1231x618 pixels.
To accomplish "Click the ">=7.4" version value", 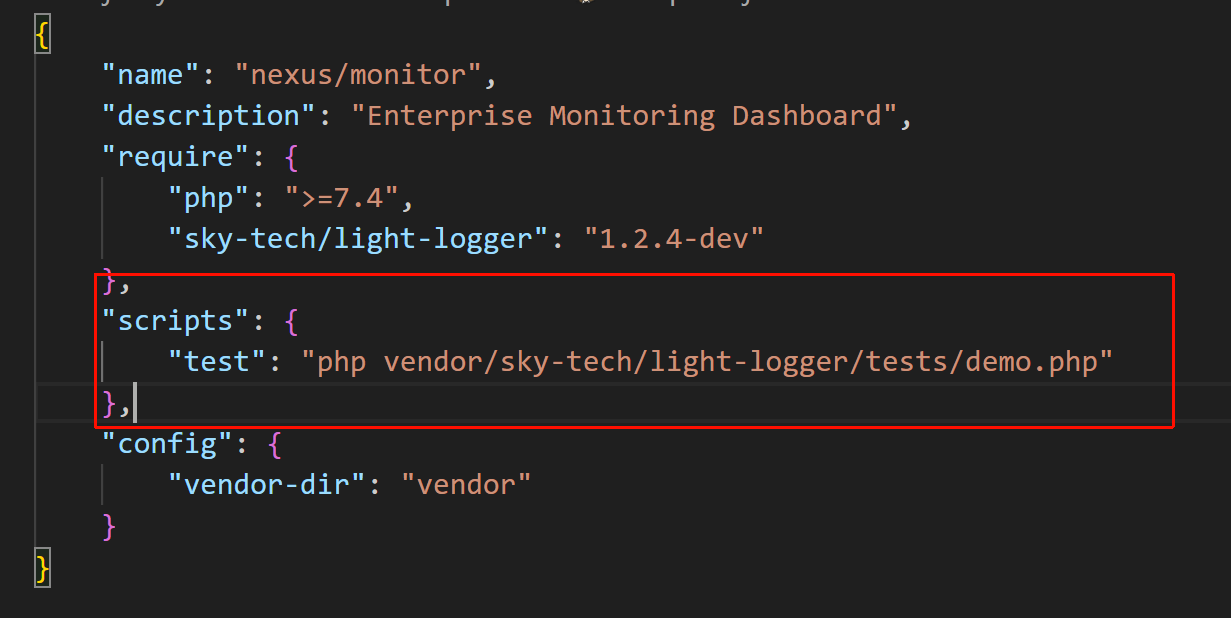I will click(x=342, y=198).
